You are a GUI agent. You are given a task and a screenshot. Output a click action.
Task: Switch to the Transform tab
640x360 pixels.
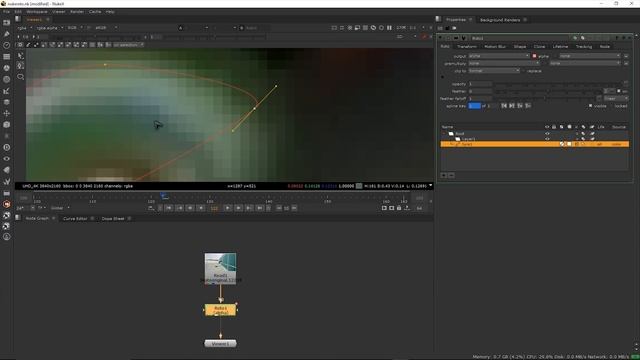467,47
